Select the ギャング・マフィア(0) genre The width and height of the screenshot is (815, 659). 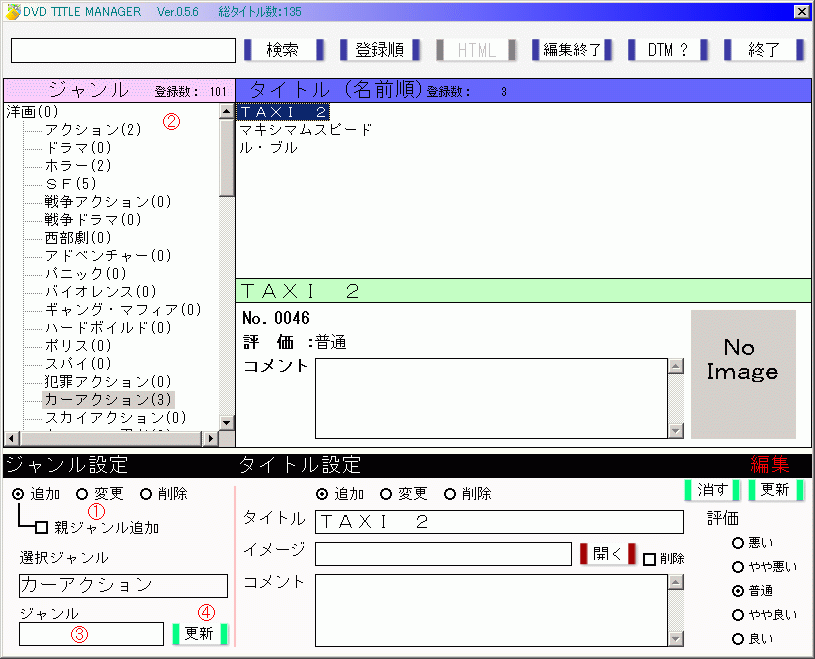pos(123,309)
